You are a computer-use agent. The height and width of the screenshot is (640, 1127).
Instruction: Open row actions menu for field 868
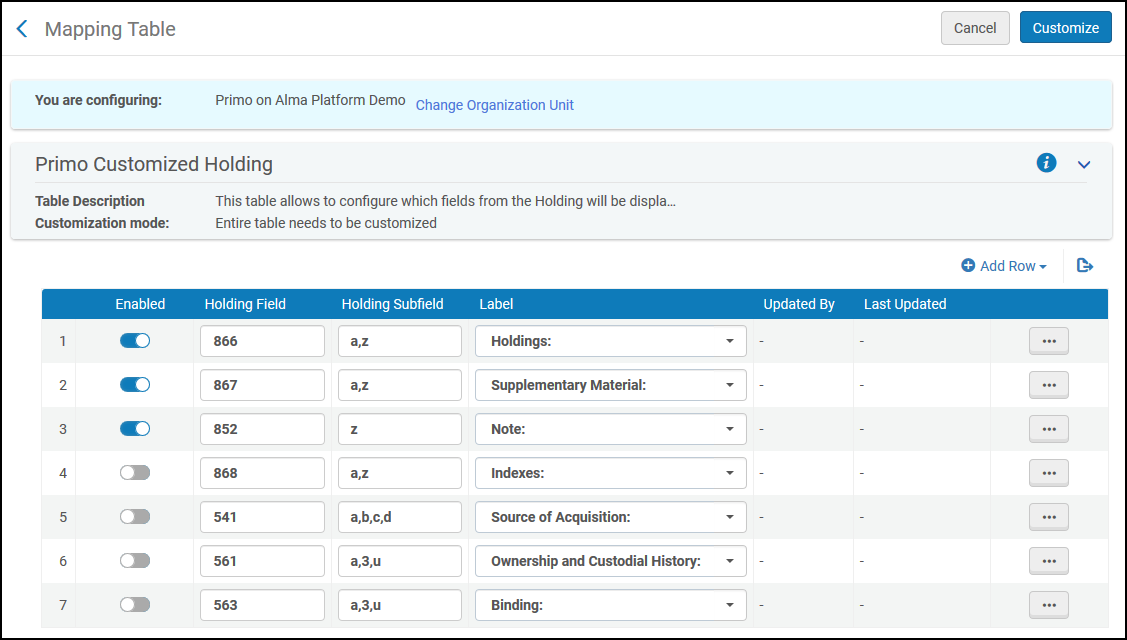[1048, 473]
